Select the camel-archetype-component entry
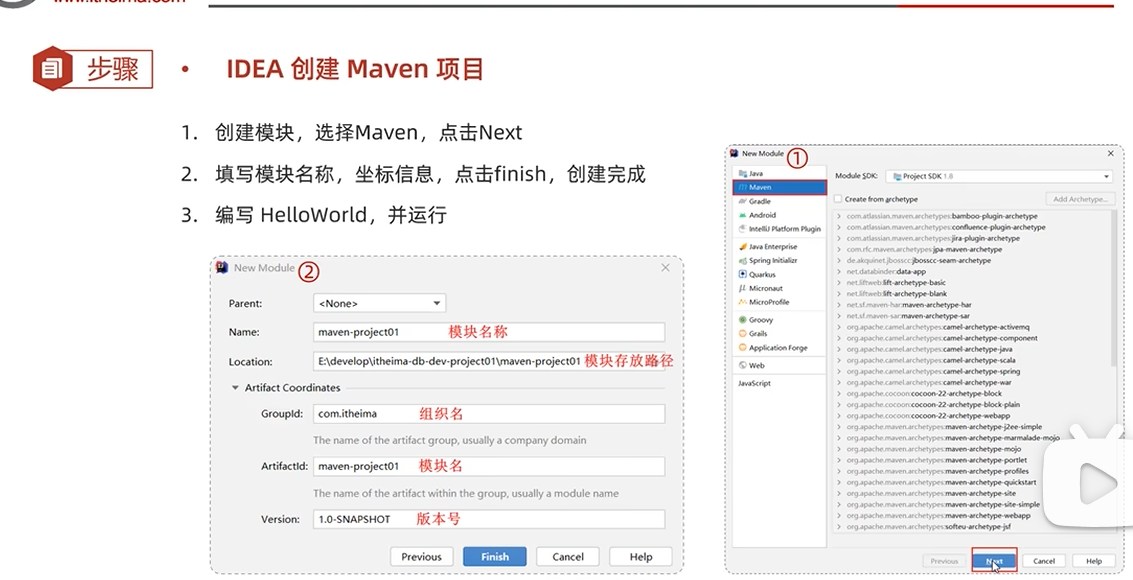Image resolution: width=1133 pixels, height=580 pixels. tap(942, 338)
